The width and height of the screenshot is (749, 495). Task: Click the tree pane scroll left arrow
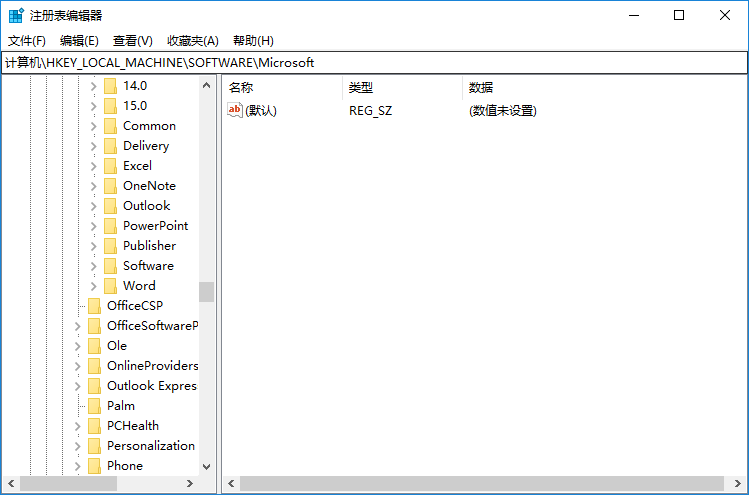(x=11, y=484)
